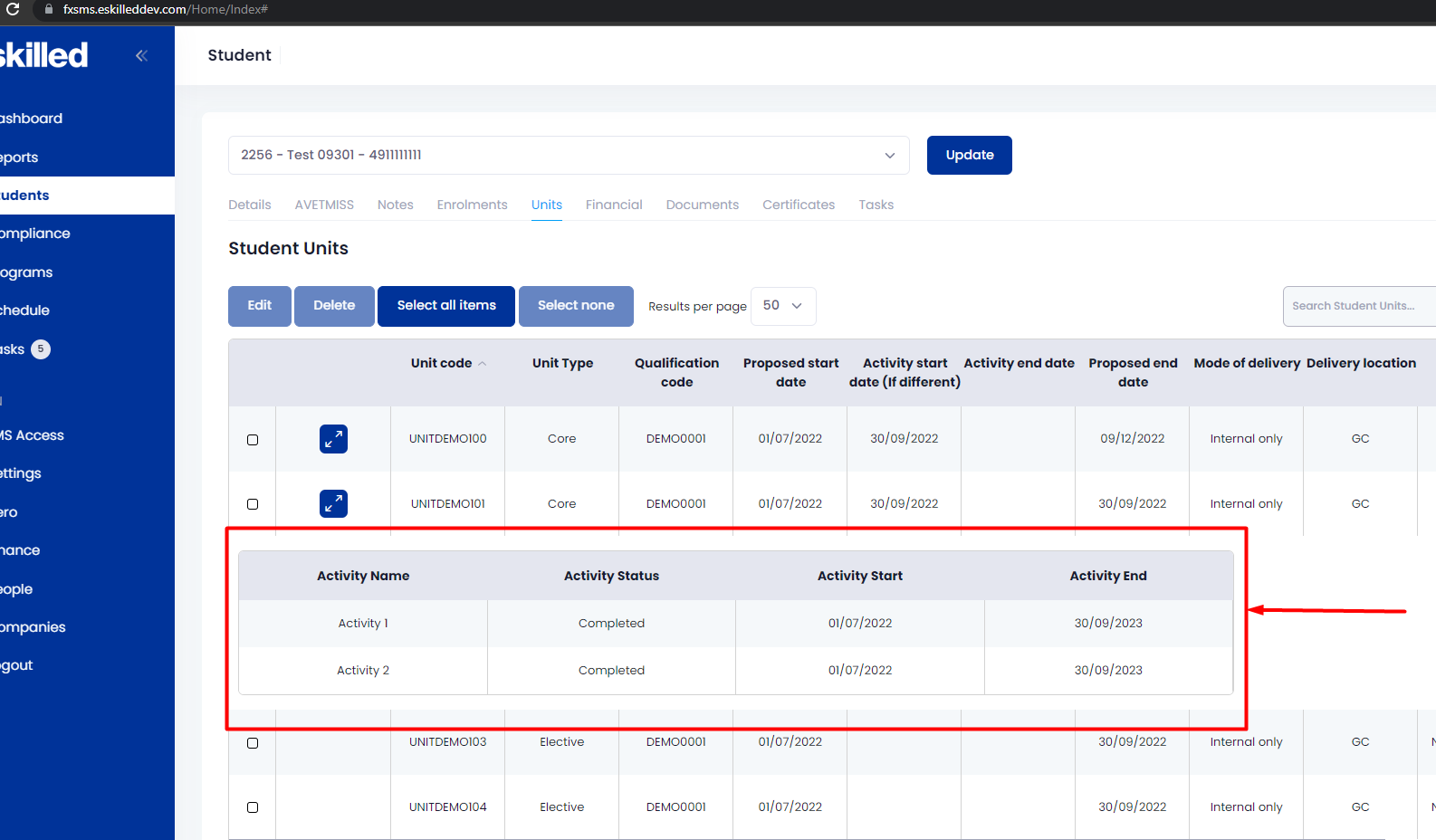
Task: Switch to the AVETMISS tab
Action: click(x=324, y=205)
